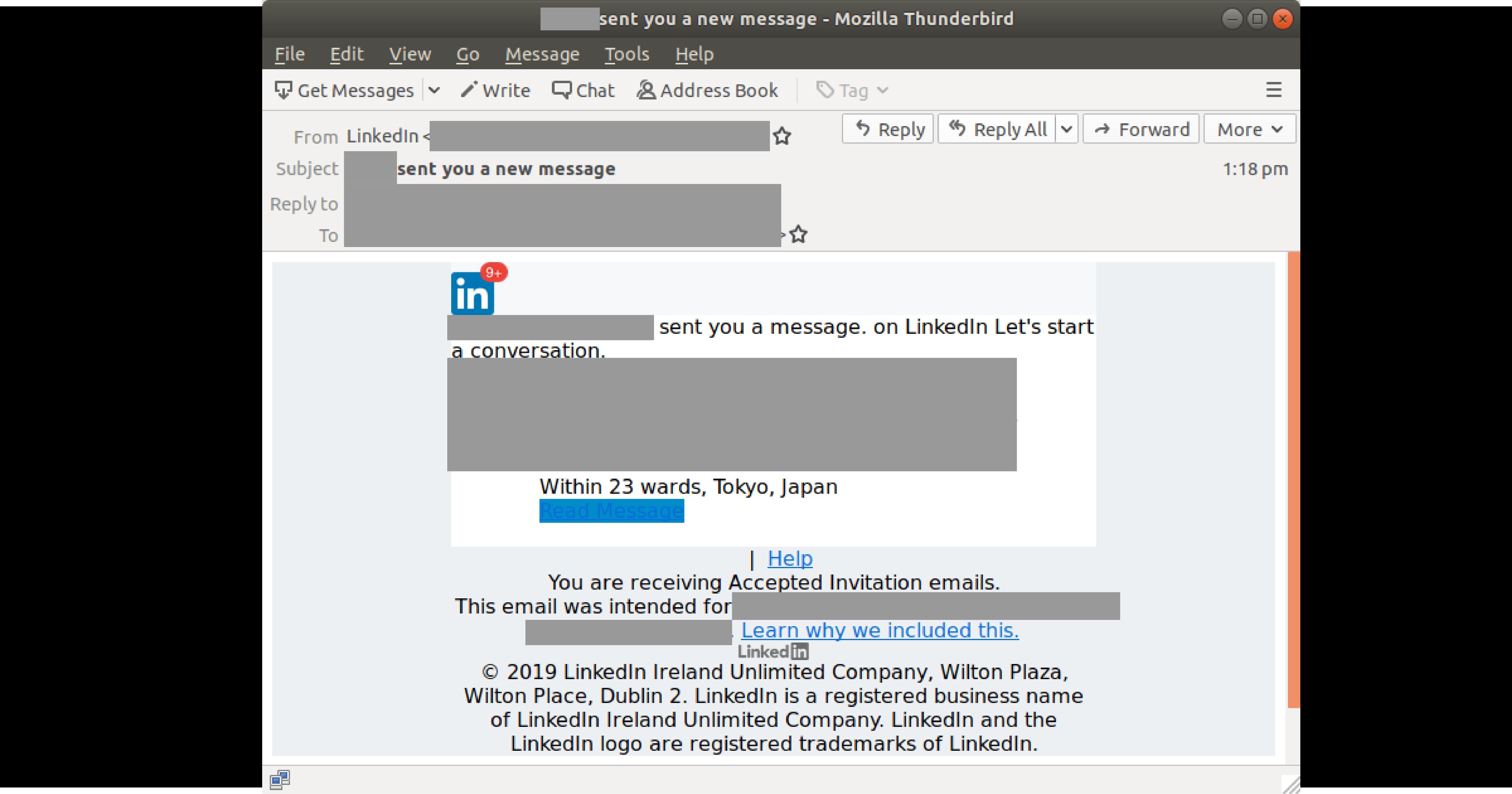Open the Thunderbird hamburger menu
The height and width of the screenshot is (794, 1512).
coord(1273,90)
